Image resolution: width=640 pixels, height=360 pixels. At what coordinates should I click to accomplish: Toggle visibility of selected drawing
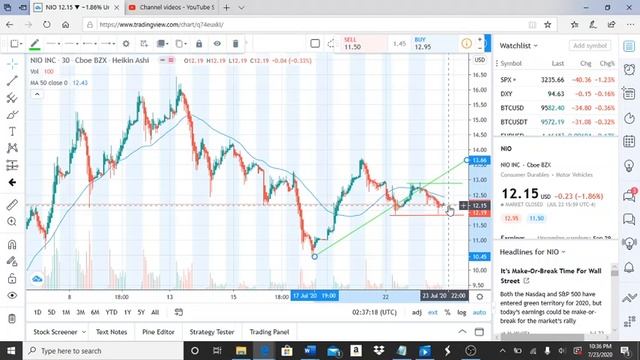pos(217,44)
